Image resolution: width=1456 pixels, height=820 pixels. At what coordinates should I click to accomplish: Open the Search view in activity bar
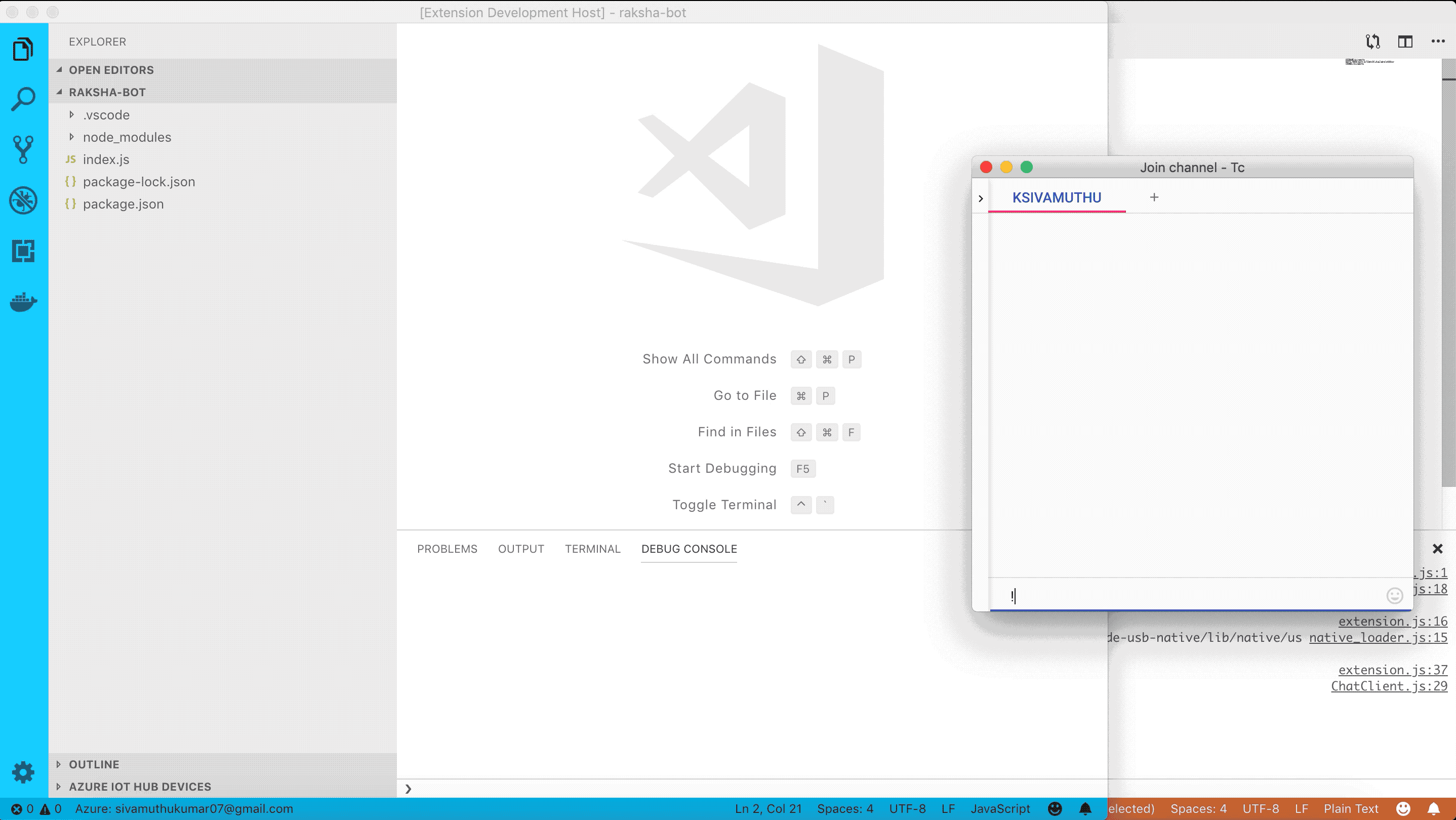tap(23, 99)
